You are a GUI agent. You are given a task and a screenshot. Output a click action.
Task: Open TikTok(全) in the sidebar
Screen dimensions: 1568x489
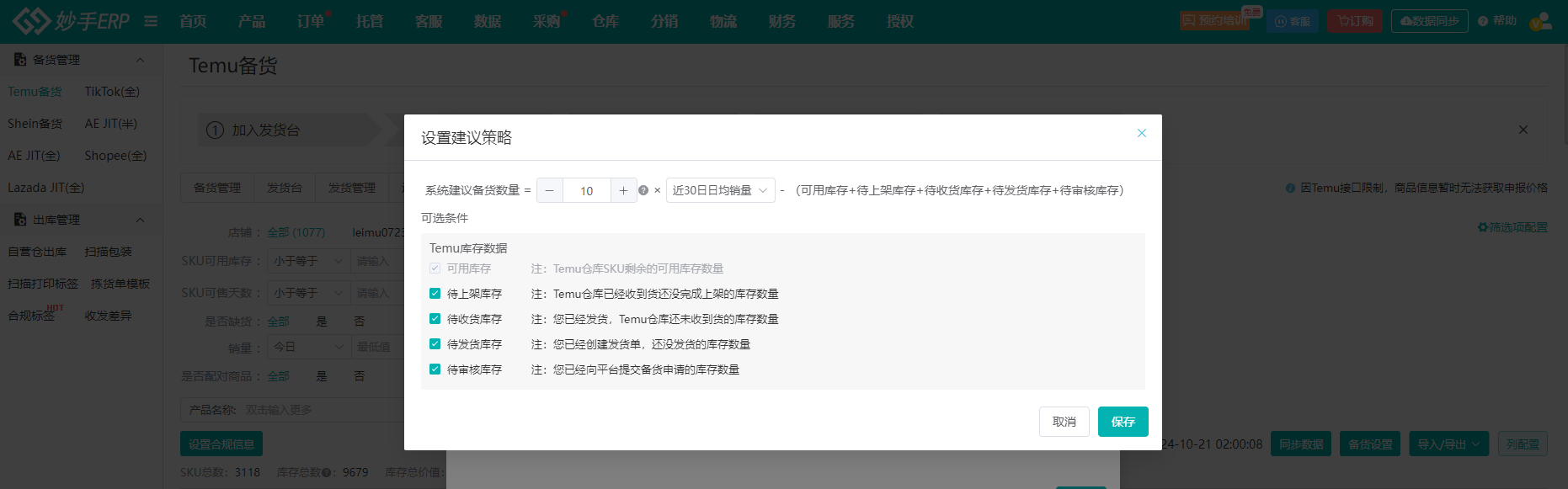(112, 92)
